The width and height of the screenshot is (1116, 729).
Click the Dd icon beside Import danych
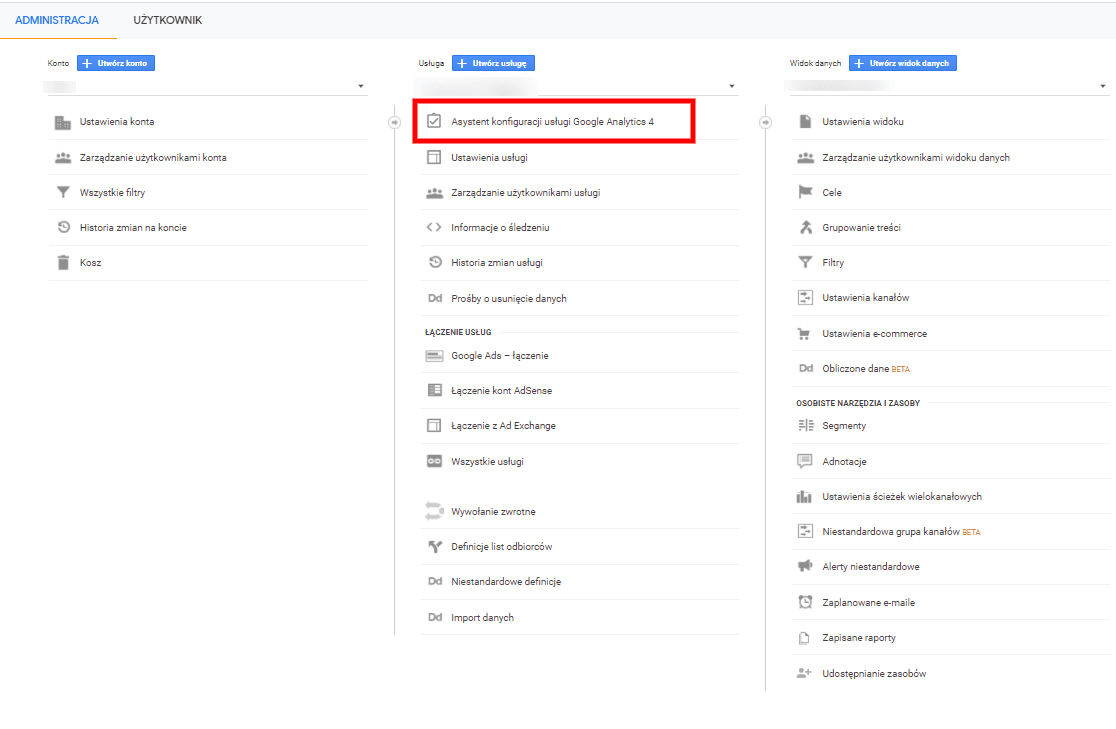pos(435,617)
